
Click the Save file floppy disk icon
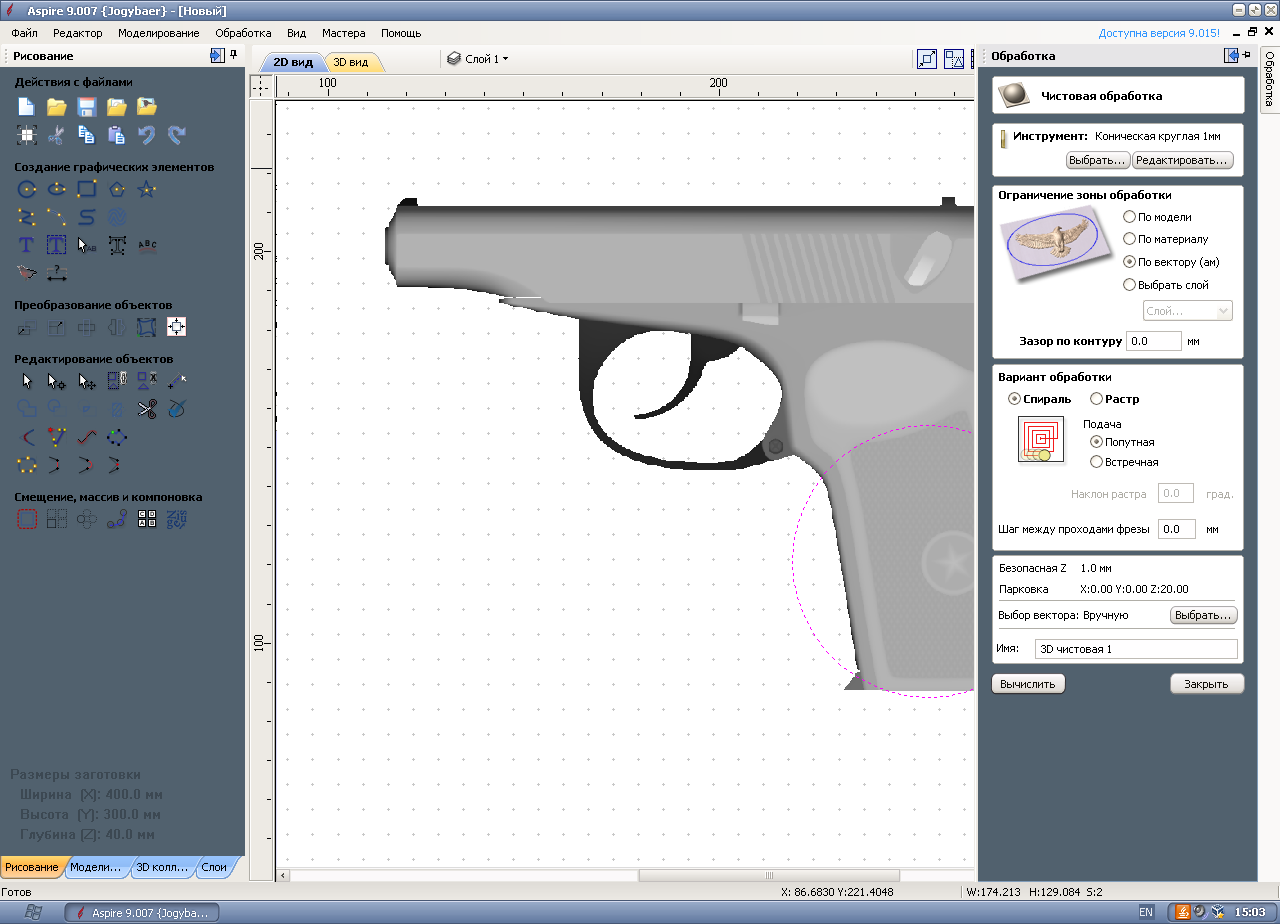87,107
